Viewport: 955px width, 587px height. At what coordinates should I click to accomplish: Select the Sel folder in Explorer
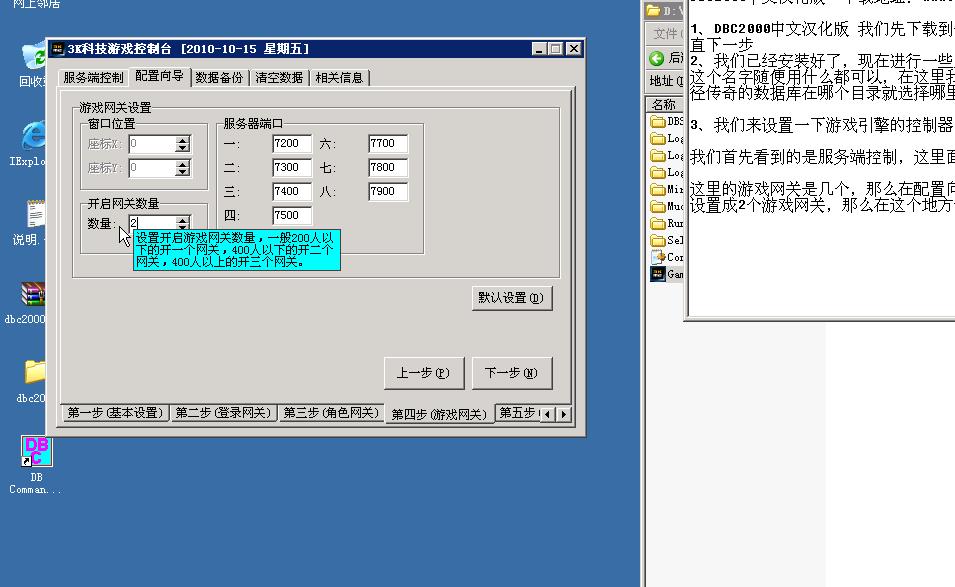click(667, 241)
